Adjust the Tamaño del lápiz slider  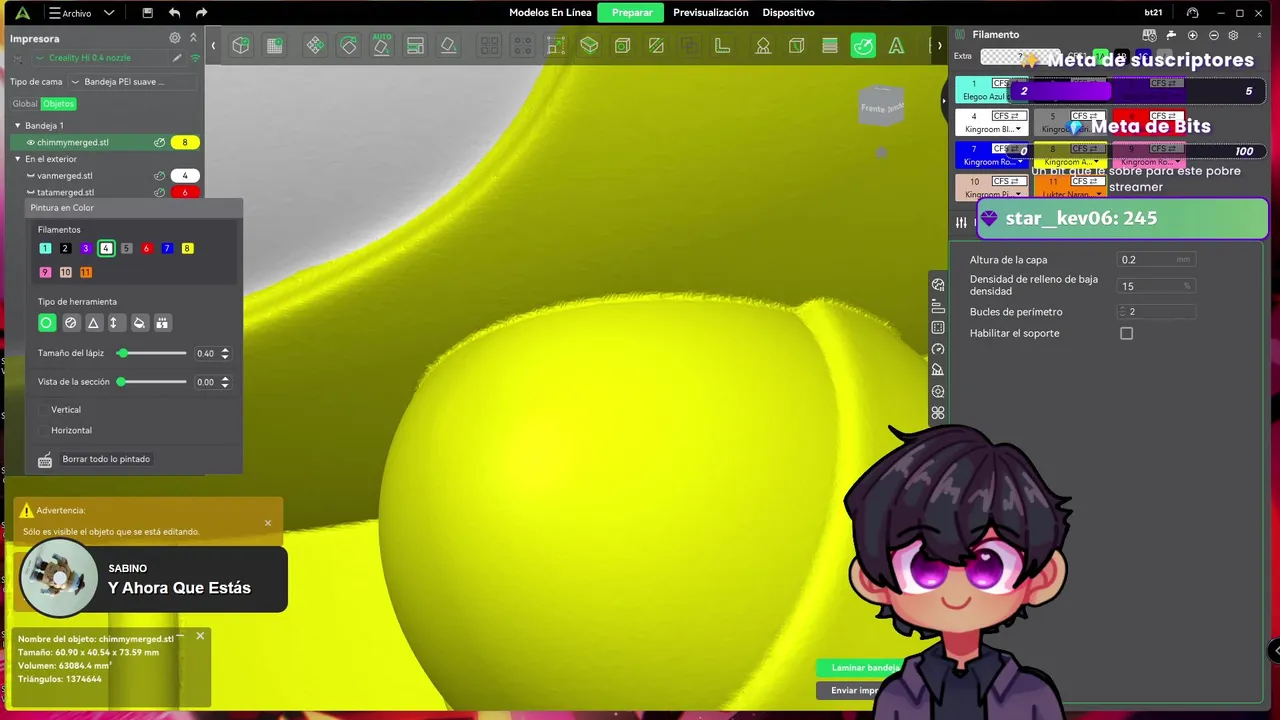coord(152,353)
